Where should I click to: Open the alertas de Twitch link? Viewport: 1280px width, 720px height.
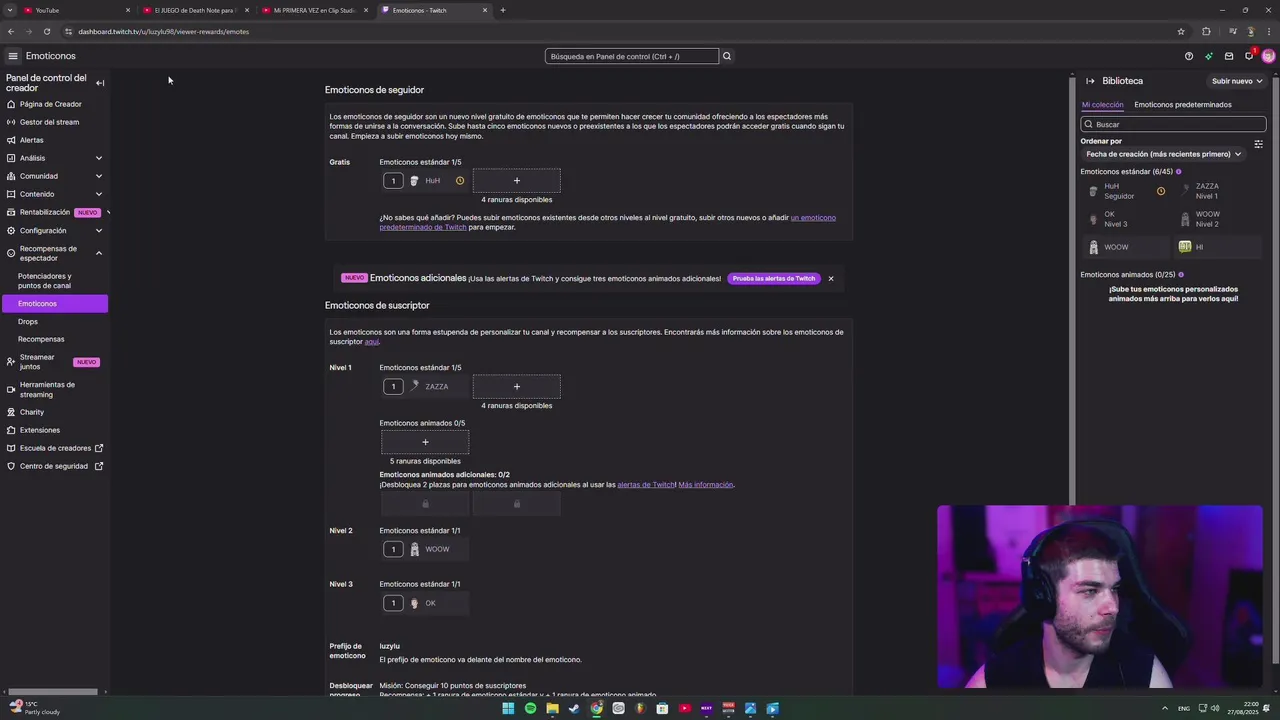click(x=646, y=485)
